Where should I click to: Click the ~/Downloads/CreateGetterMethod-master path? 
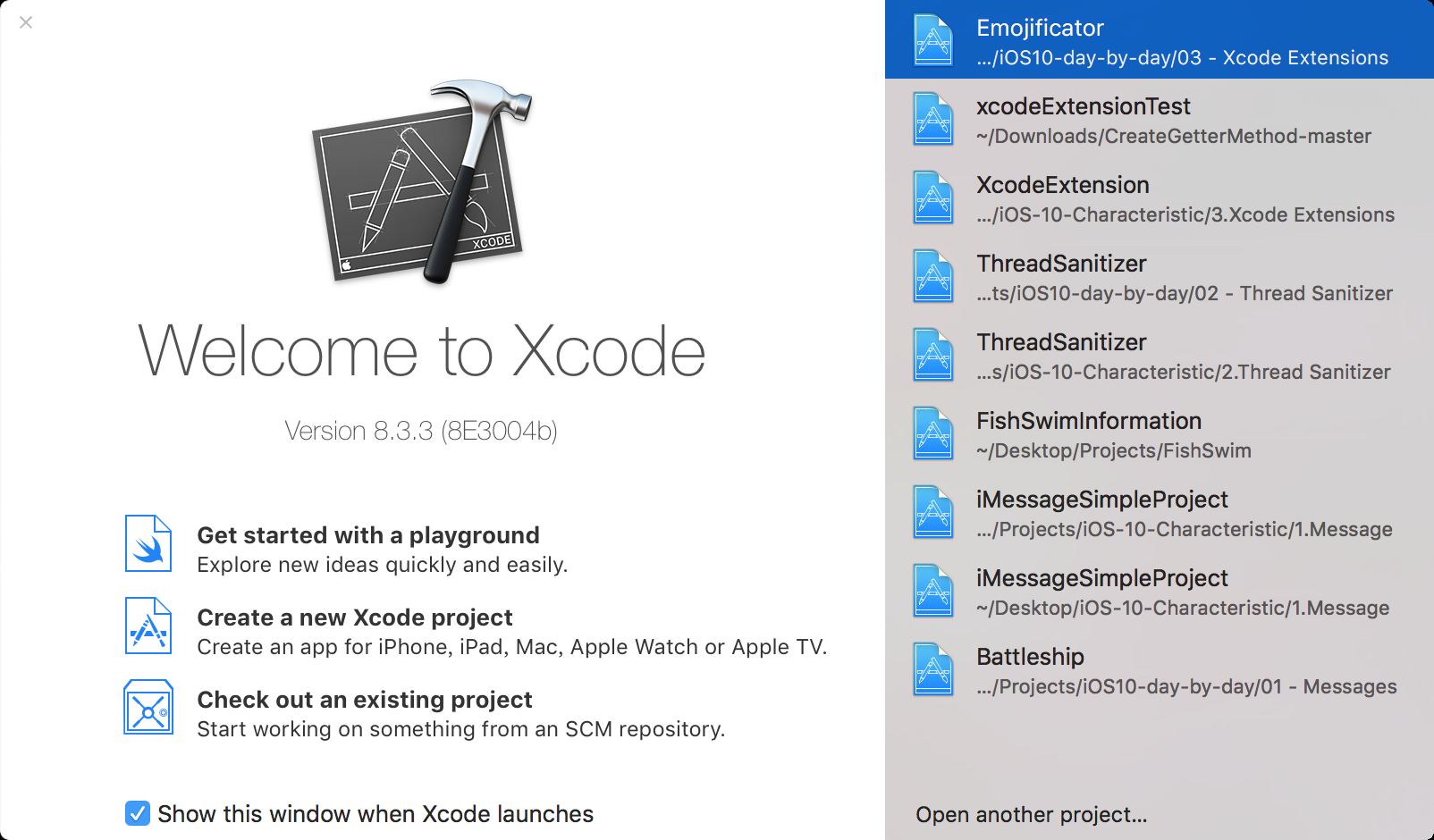tap(1174, 137)
